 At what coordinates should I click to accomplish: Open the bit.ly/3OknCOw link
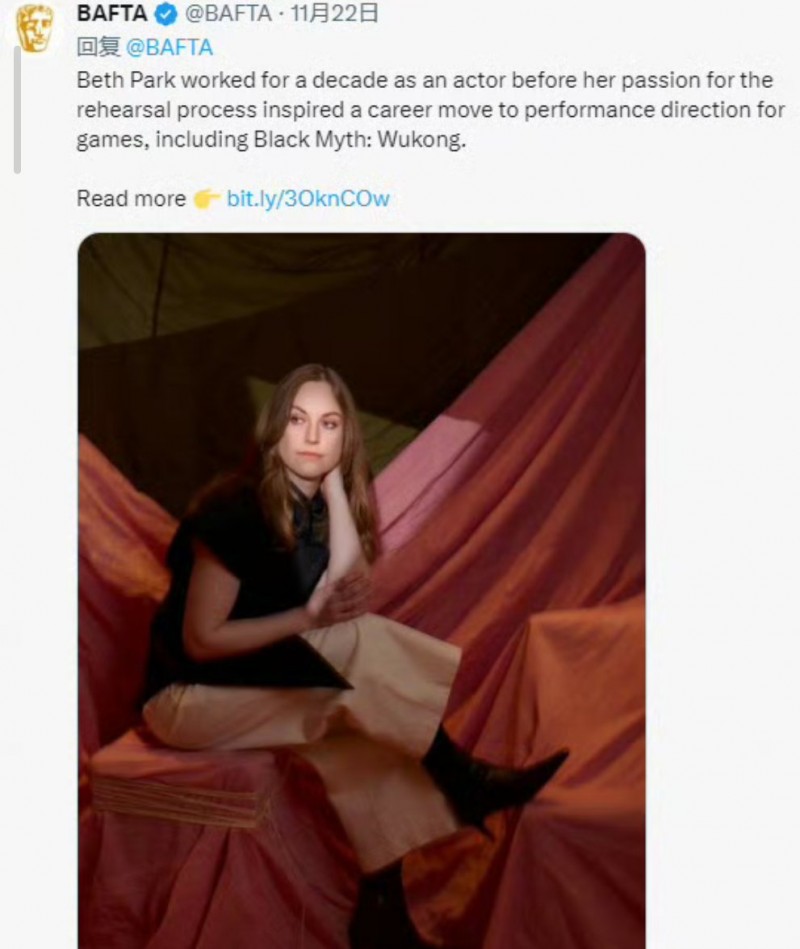coord(308,199)
